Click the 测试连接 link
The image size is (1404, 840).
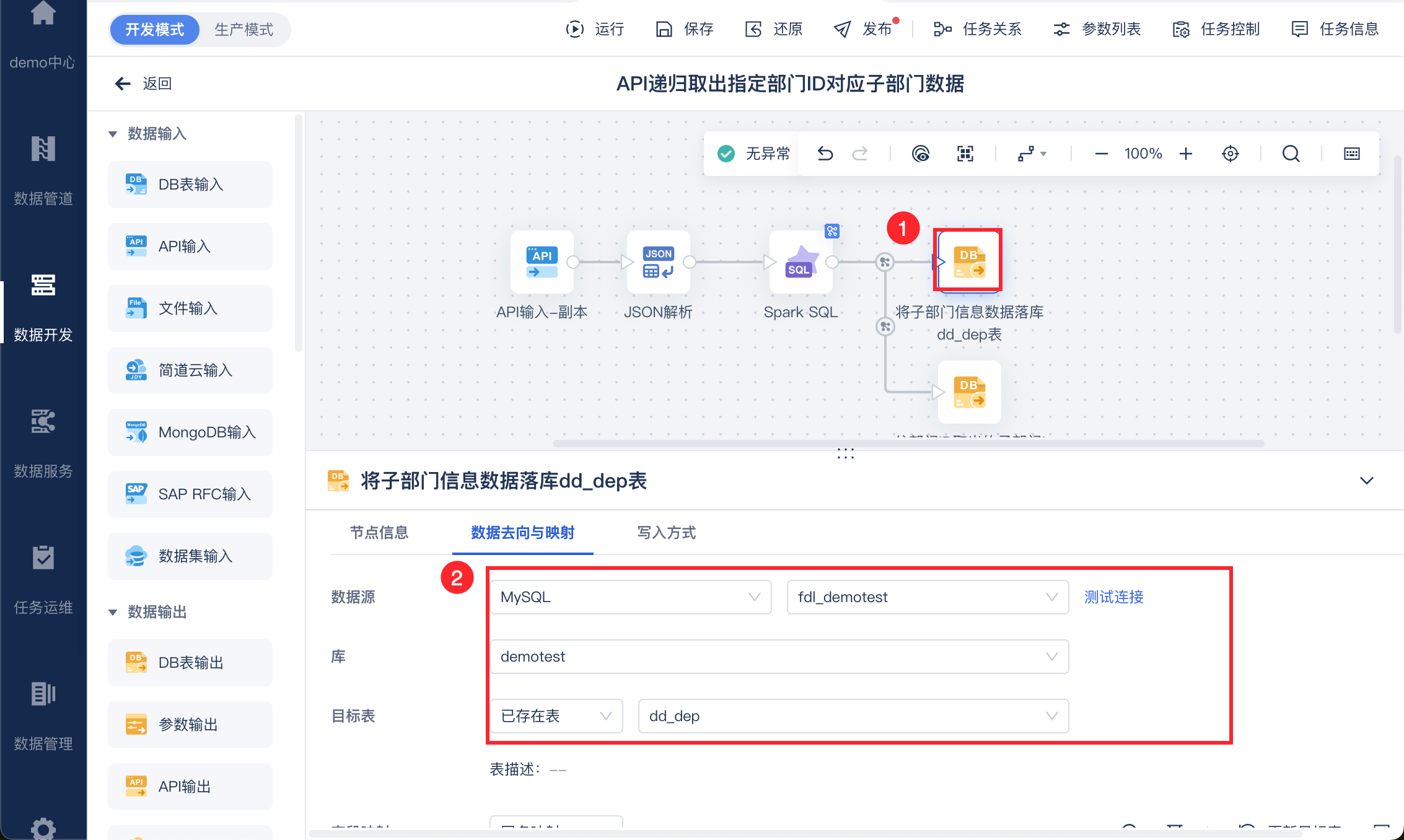(x=1113, y=597)
